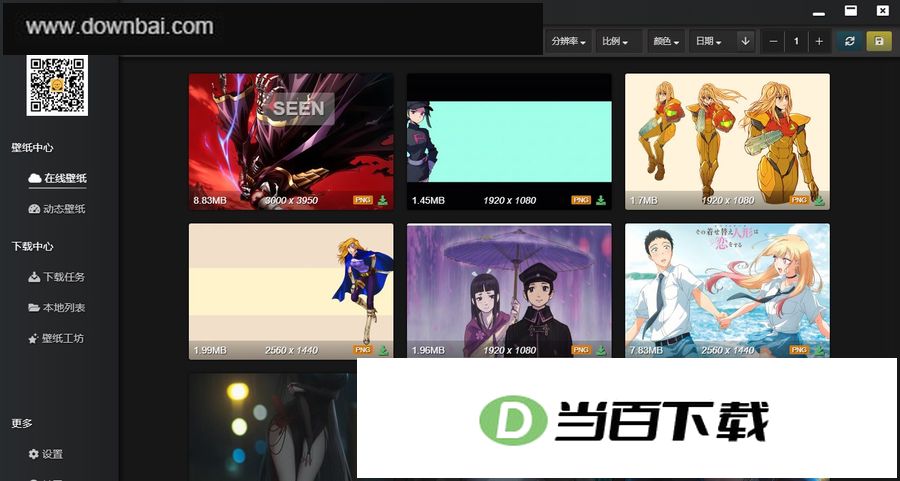
Task: Click the 1.7MB file size label
Action: 643,200
